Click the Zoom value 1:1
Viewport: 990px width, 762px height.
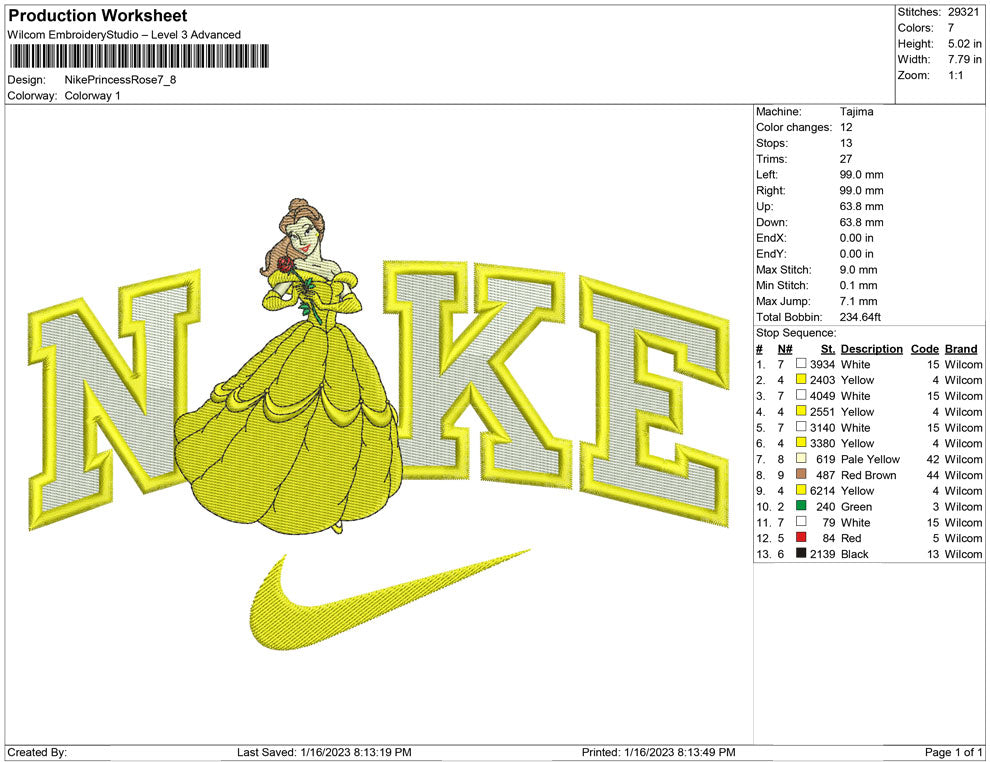point(956,75)
